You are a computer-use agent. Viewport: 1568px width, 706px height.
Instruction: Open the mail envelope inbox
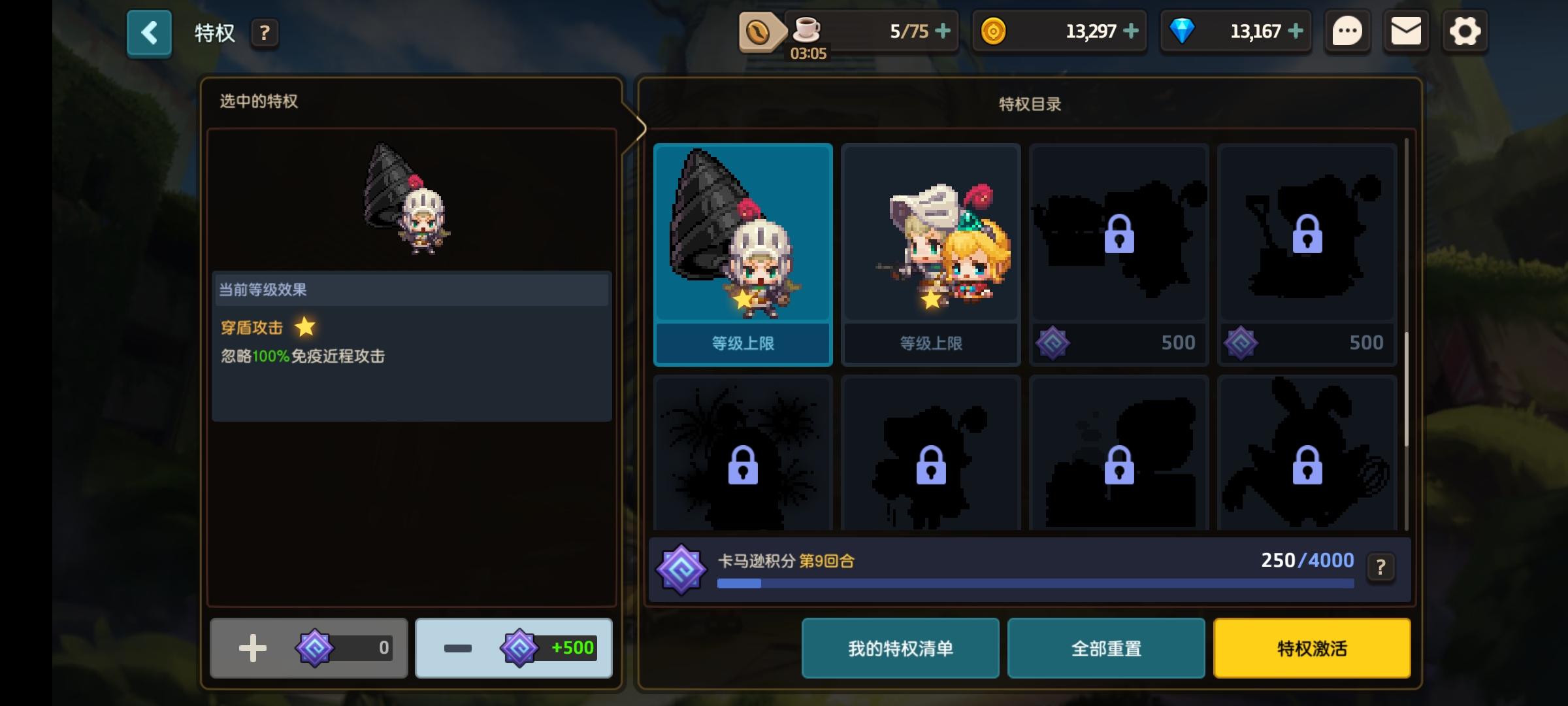coord(1406,31)
